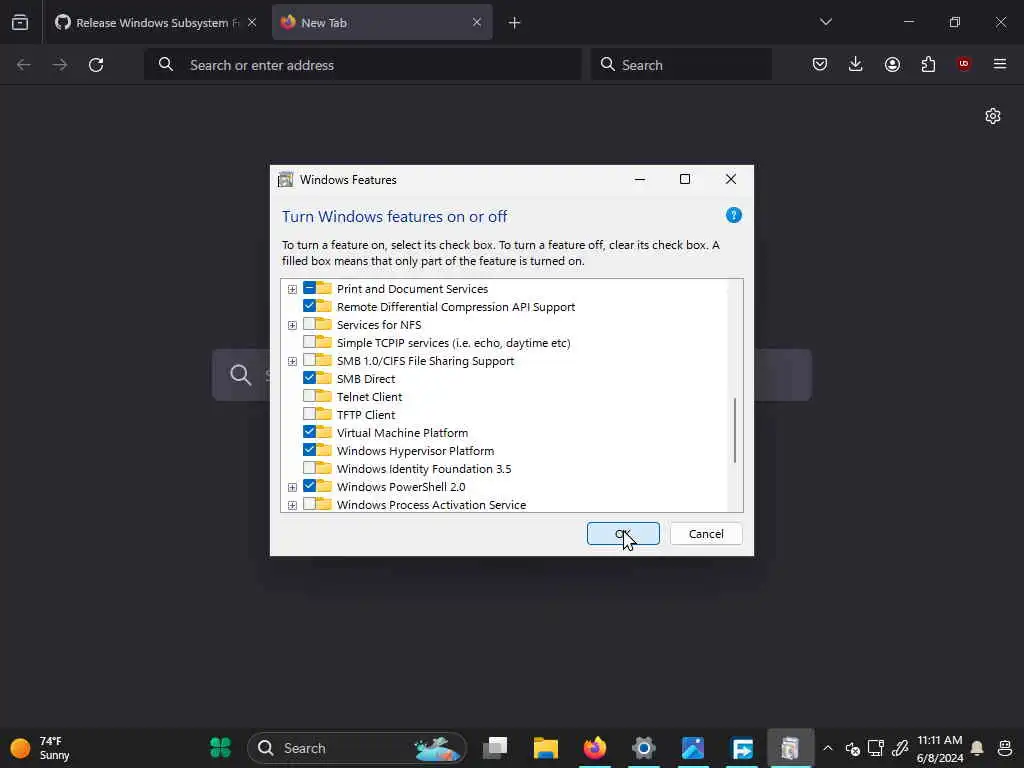Select the Virtual Machine Platform label
The image size is (1024, 768).
pyautogui.click(x=402, y=432)
